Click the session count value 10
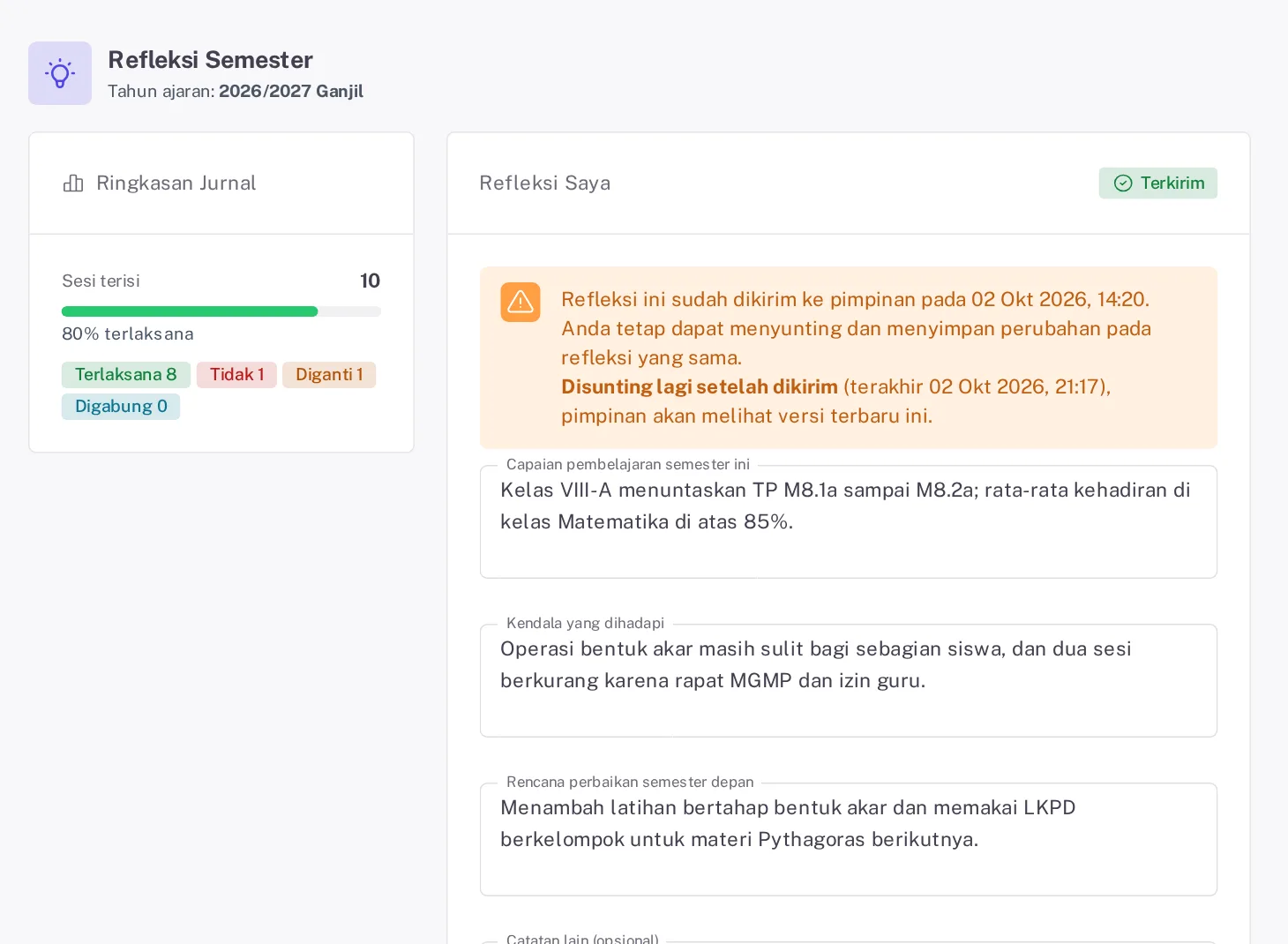This screenshot has width=1288, height=944. tap(370, 281)
